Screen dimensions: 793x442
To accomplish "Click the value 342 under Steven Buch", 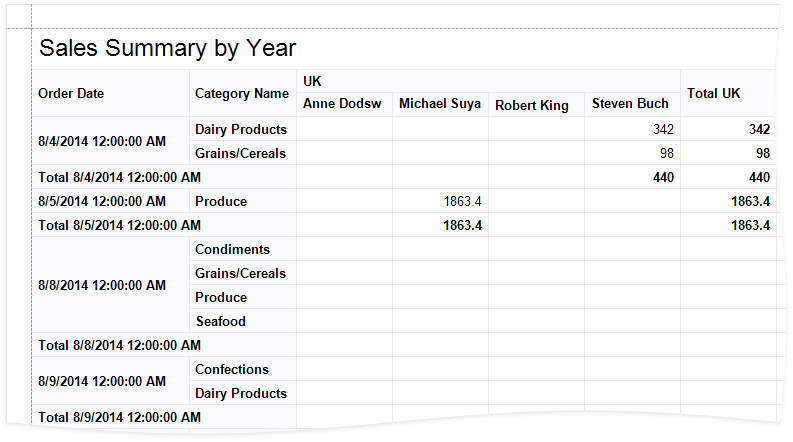I will [x=662, y=130].
